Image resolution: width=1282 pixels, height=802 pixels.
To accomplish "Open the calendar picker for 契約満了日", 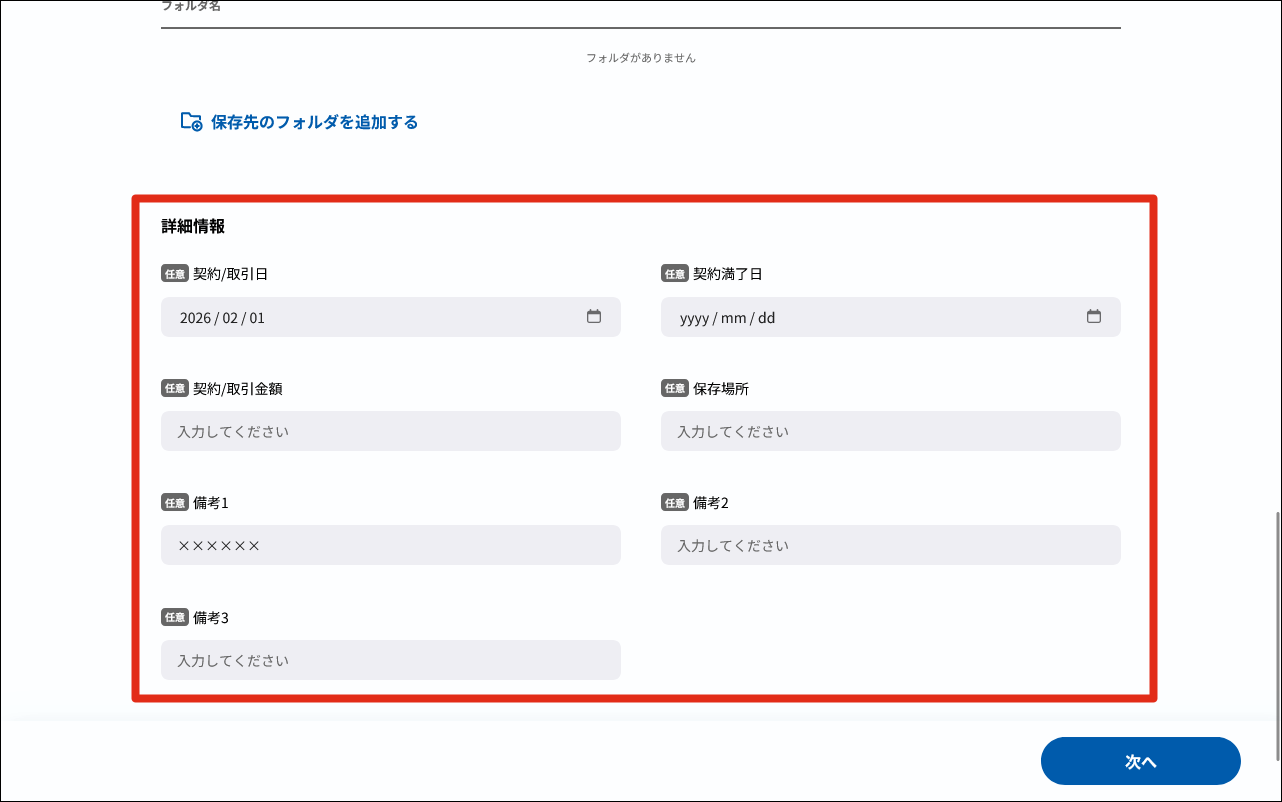I will (x=1094, y=317).
